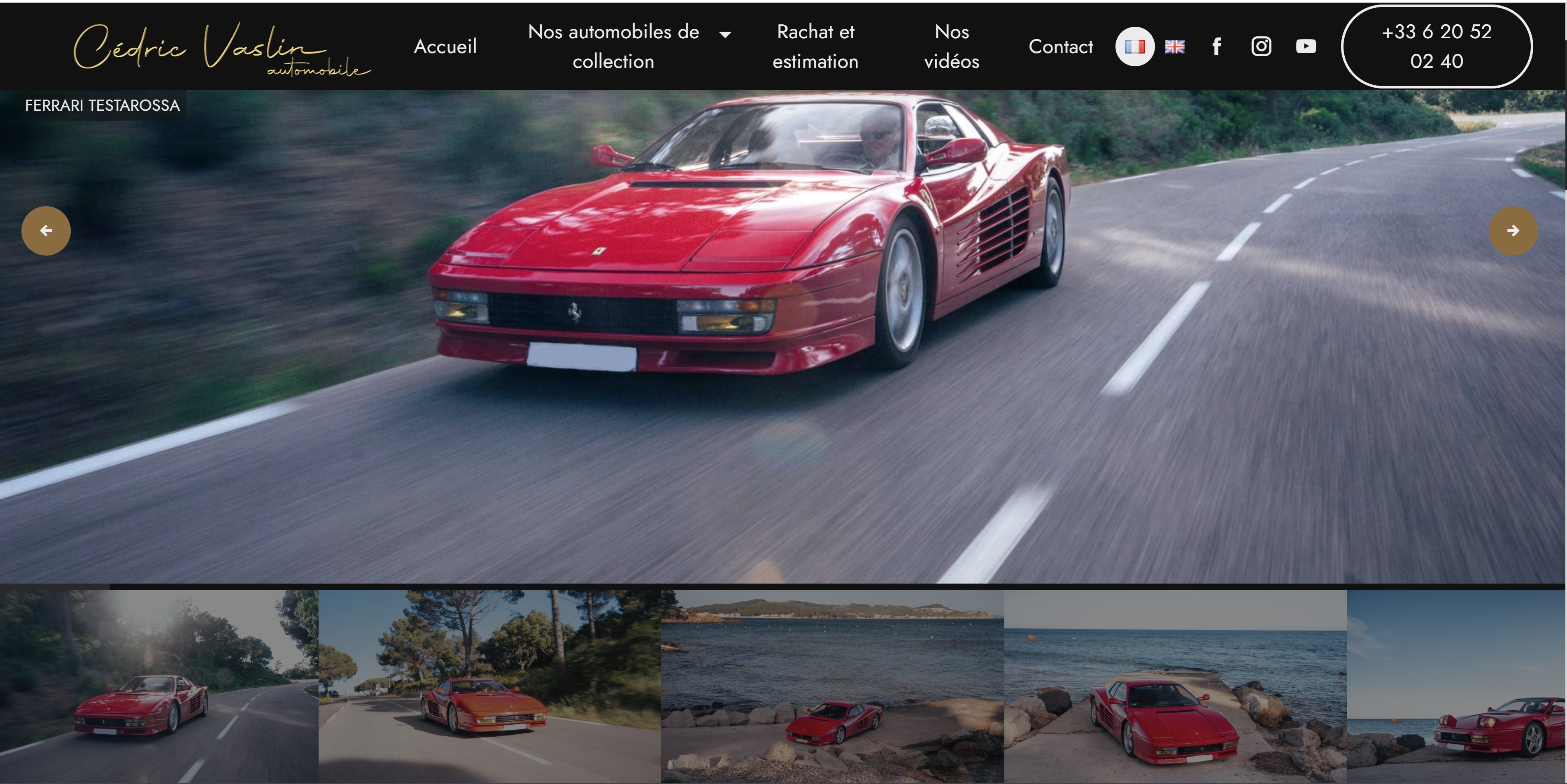Open the YouTube channel icon
1567x784 pixels.
click(x=1306, y=46)
